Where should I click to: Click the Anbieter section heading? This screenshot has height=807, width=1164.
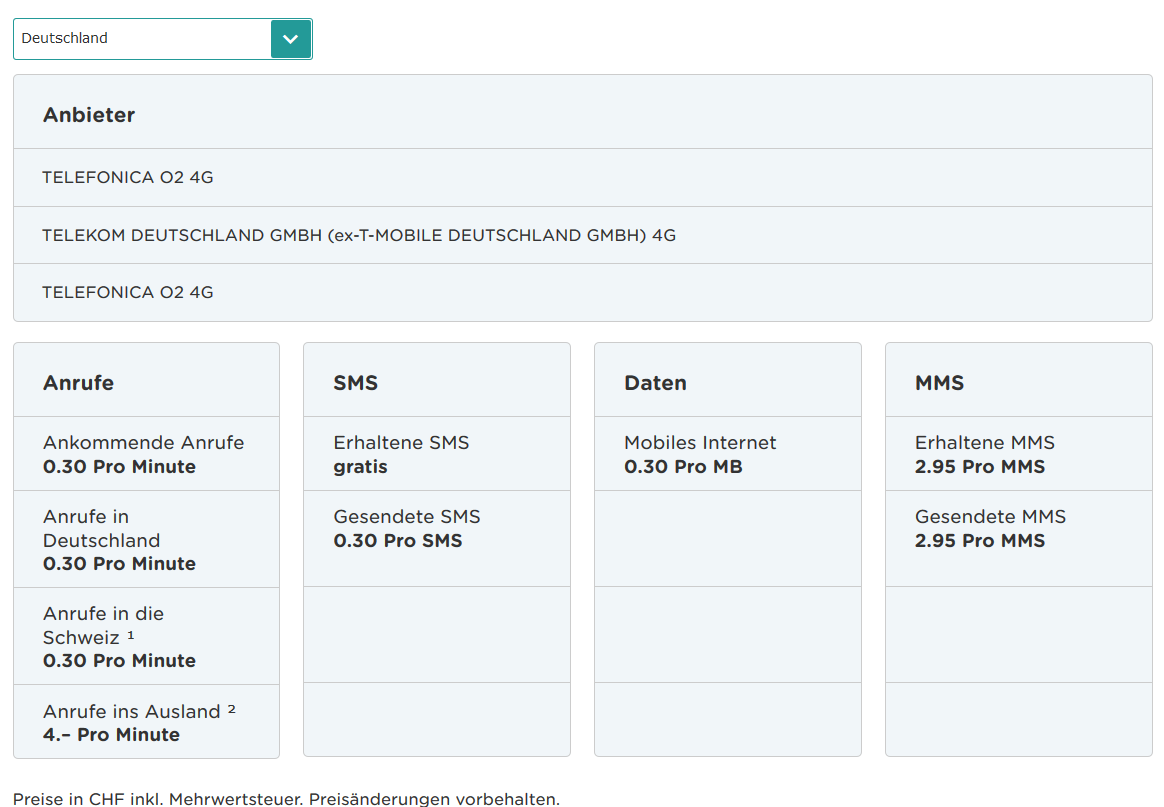tap(89, 115)
